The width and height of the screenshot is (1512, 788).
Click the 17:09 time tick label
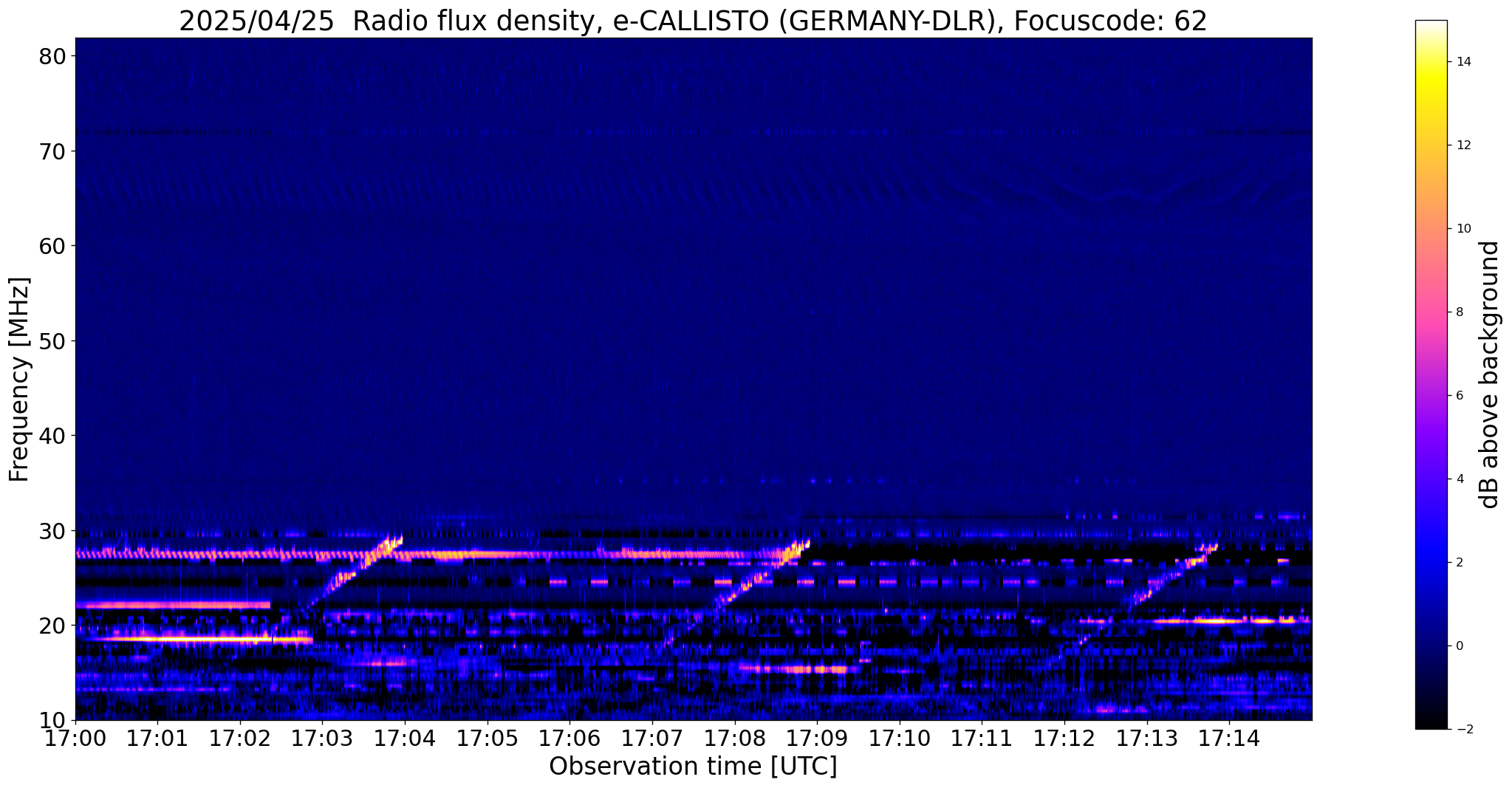tap(817, 738)
